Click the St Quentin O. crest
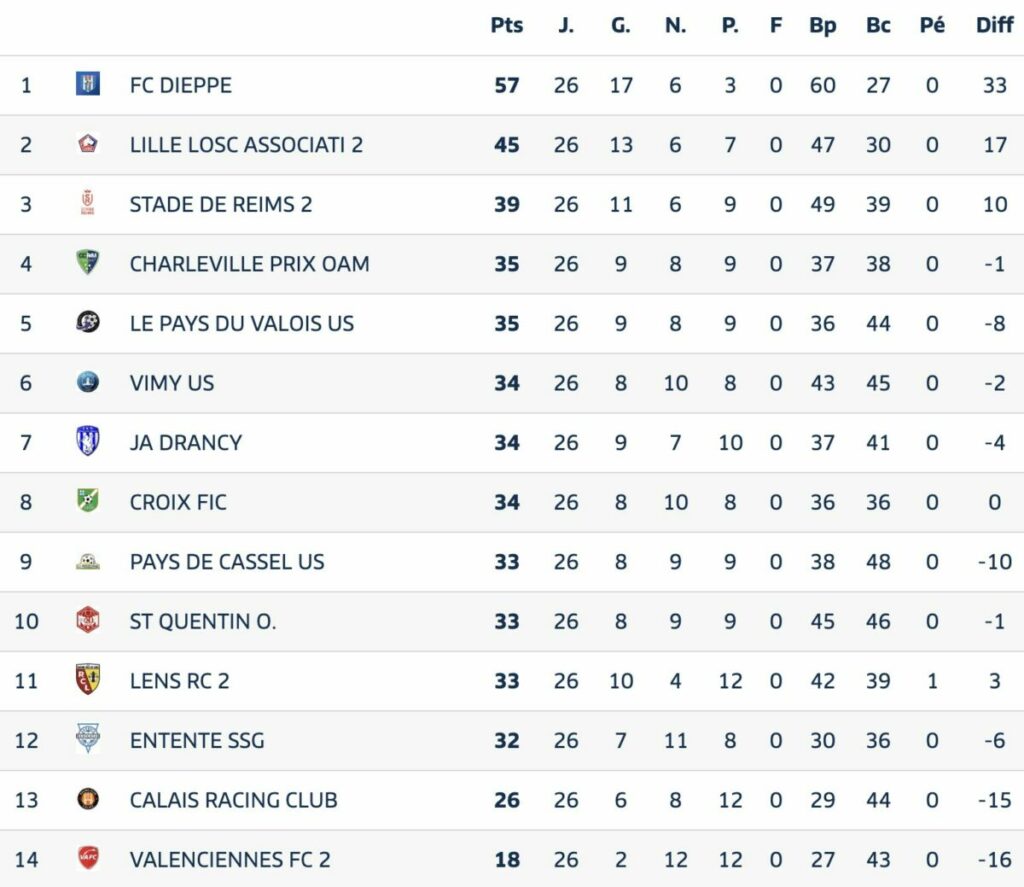 [88, 621]
